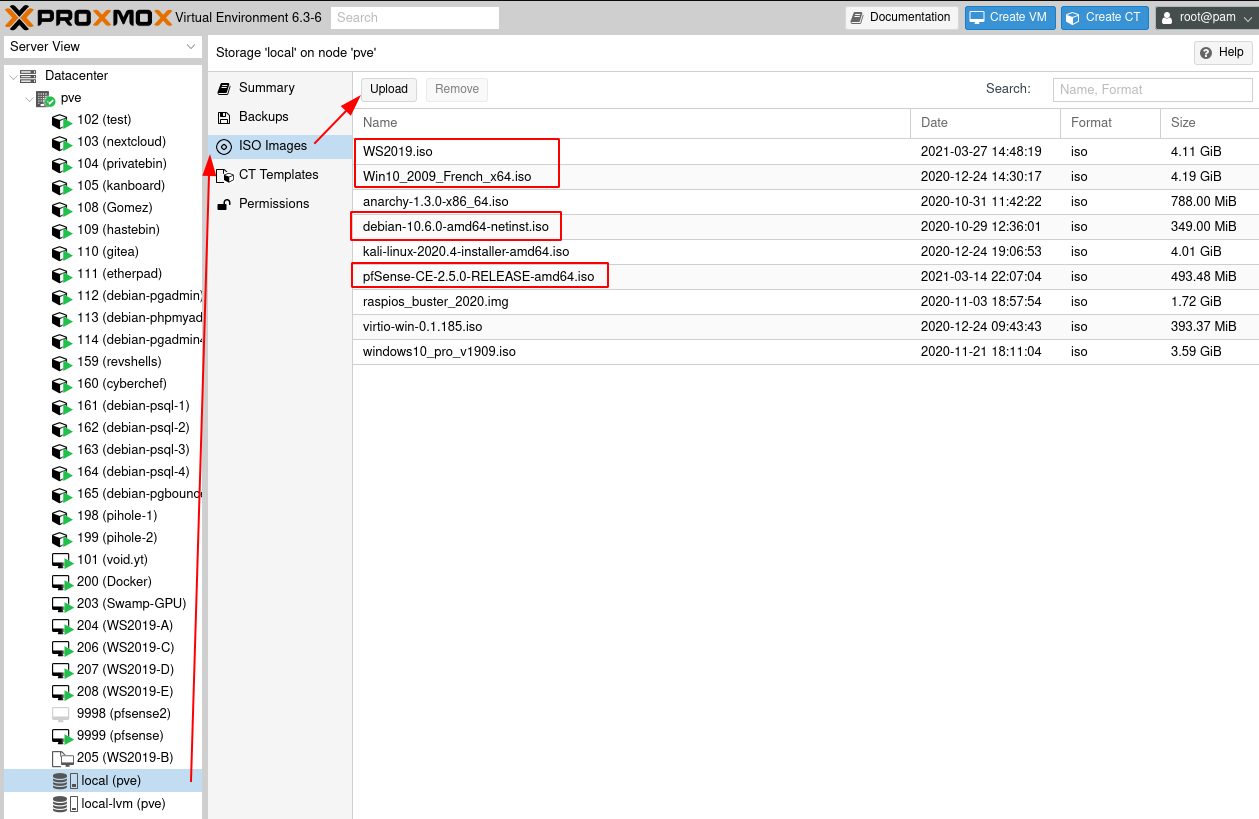Select windows10_pro_v1909.iso
Viewport: 1259px width, 819px height.
(805, 352)
